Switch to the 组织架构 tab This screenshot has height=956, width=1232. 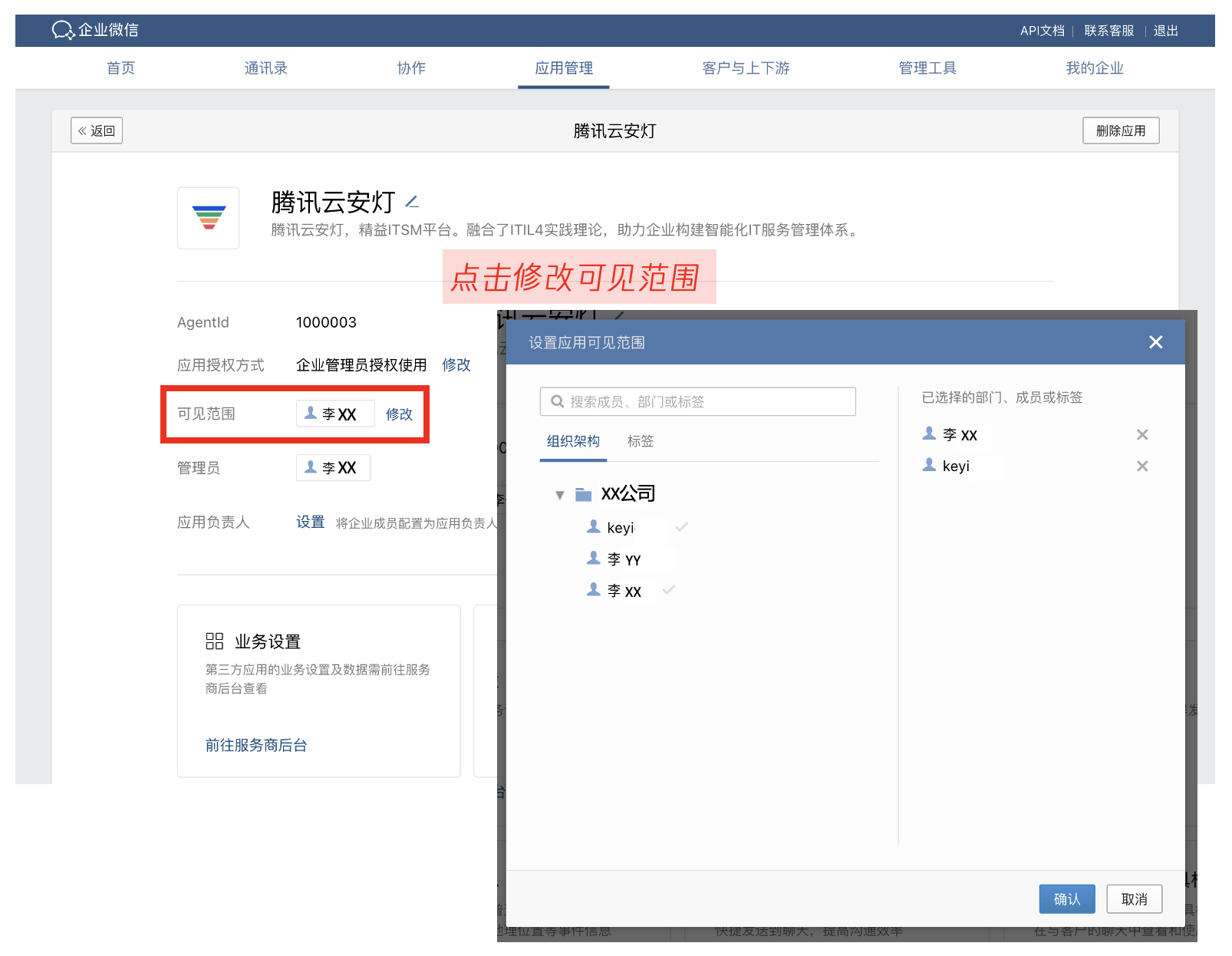pos(573,441)
